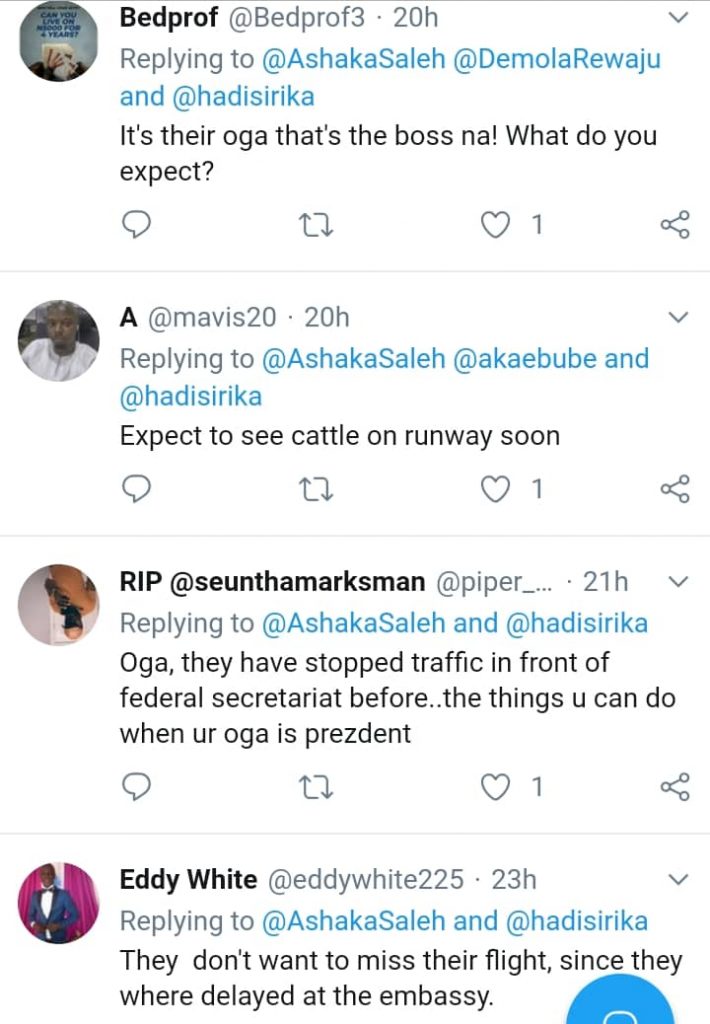Retweet the federal secretariat traffic tweet
710x1024 pixels.
pos(315,787)
